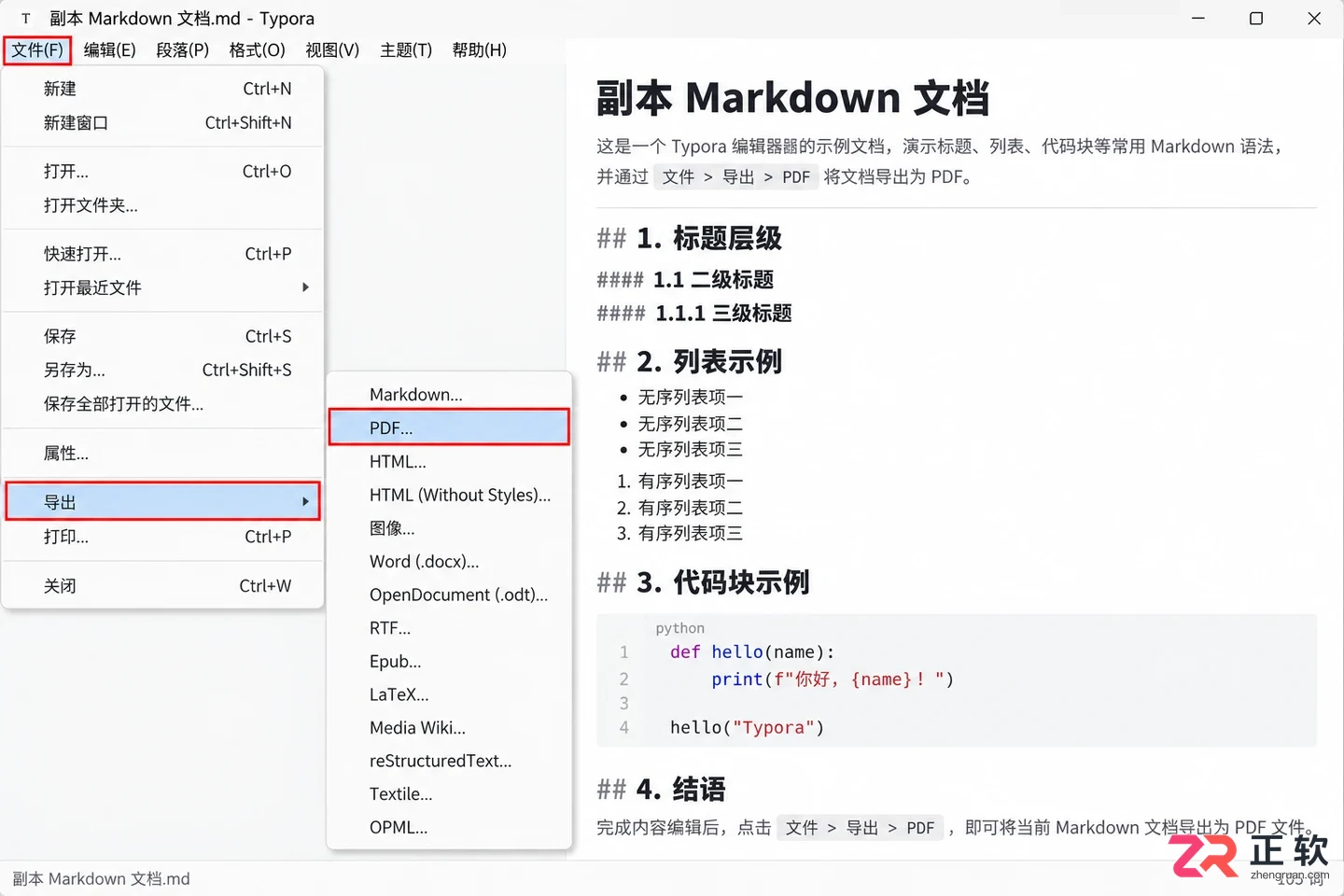
Task: Click heading 2. 列表示例
Action: click(x=709, y=362)
